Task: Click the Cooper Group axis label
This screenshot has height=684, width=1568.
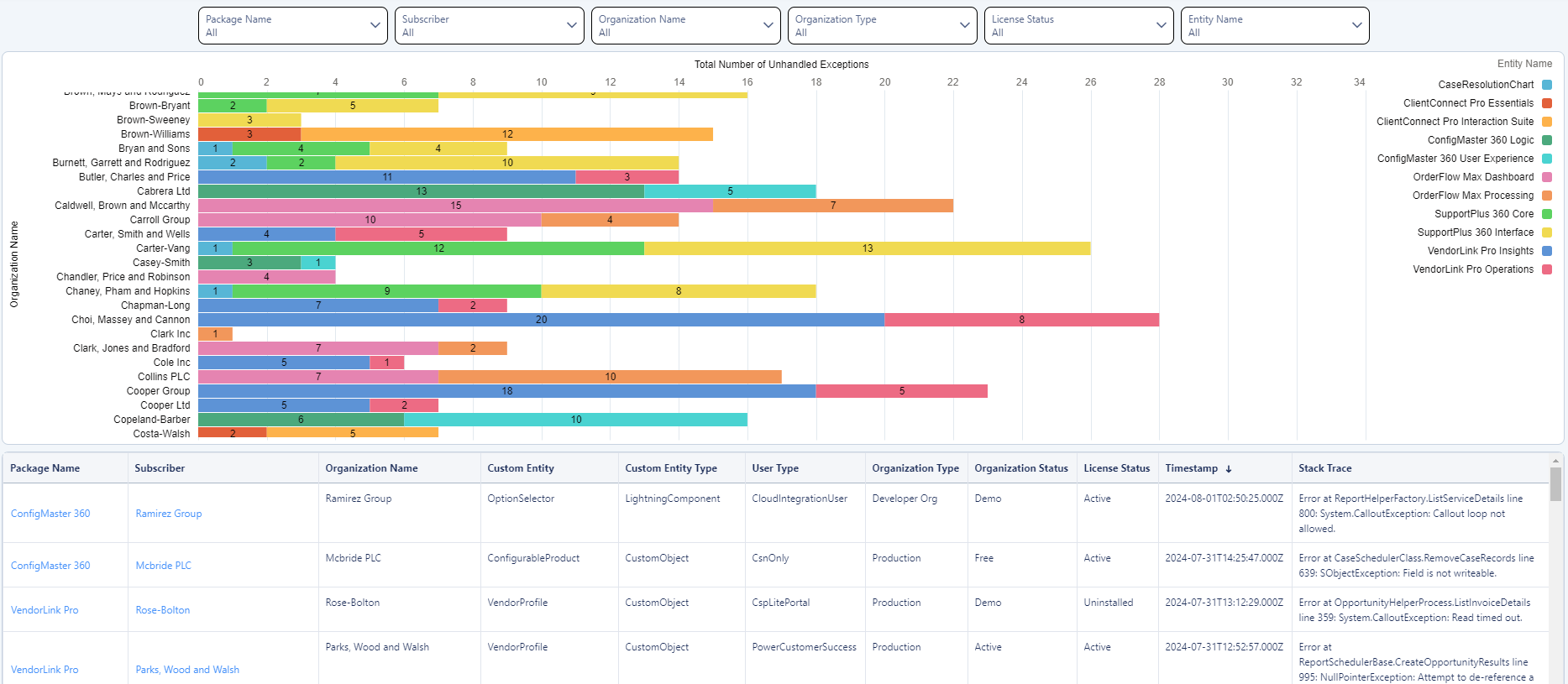Action: click(158, 391)
